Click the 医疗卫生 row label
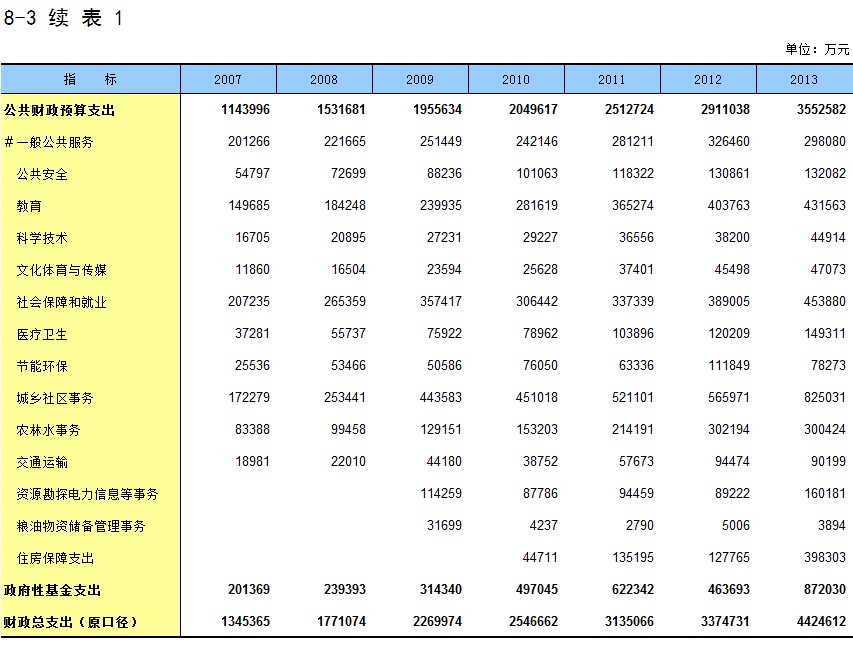The image size is (853, 670). pos(42,334)
